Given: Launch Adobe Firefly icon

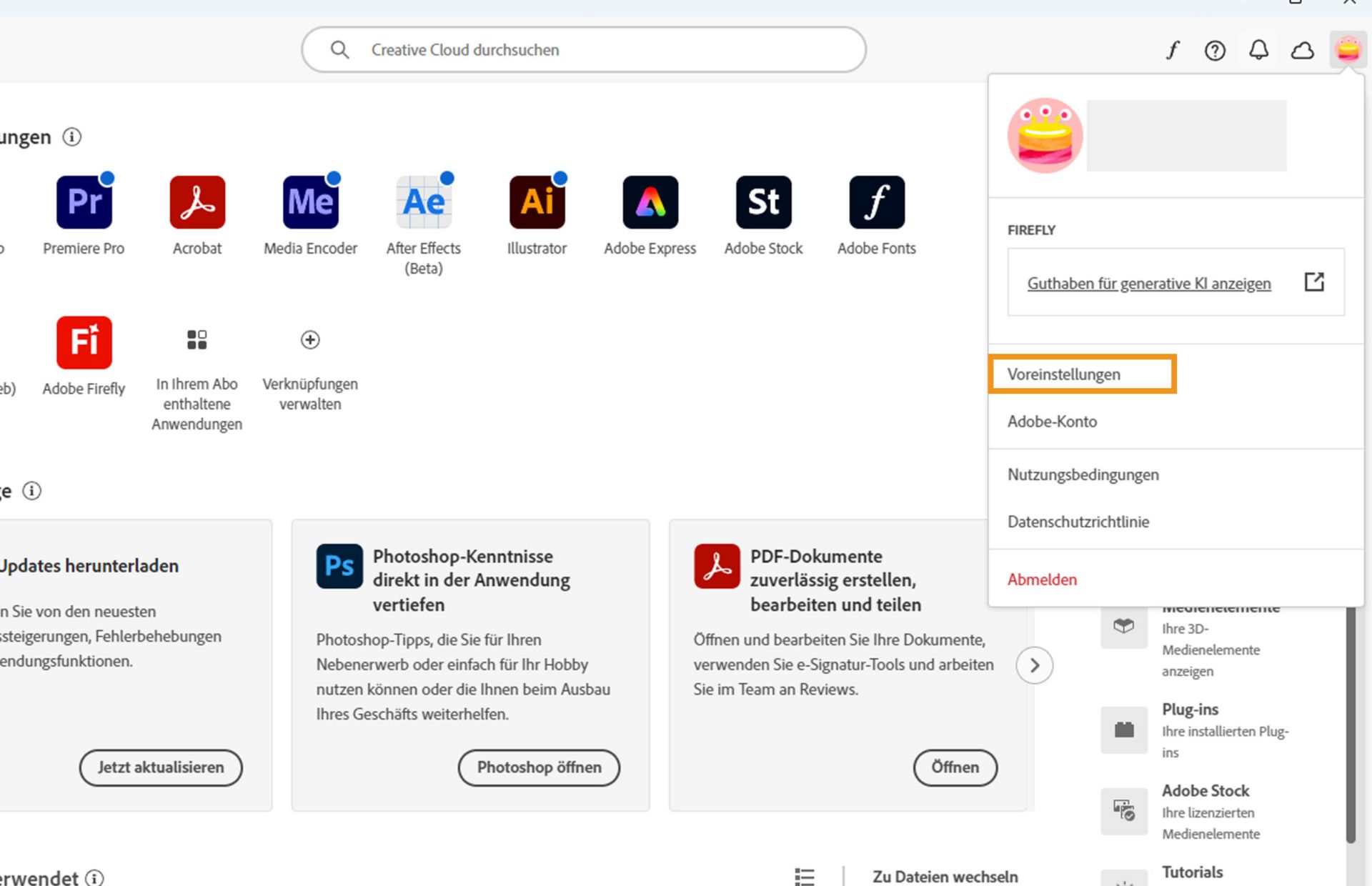Looking at the screenshot, I should point(84,342).
